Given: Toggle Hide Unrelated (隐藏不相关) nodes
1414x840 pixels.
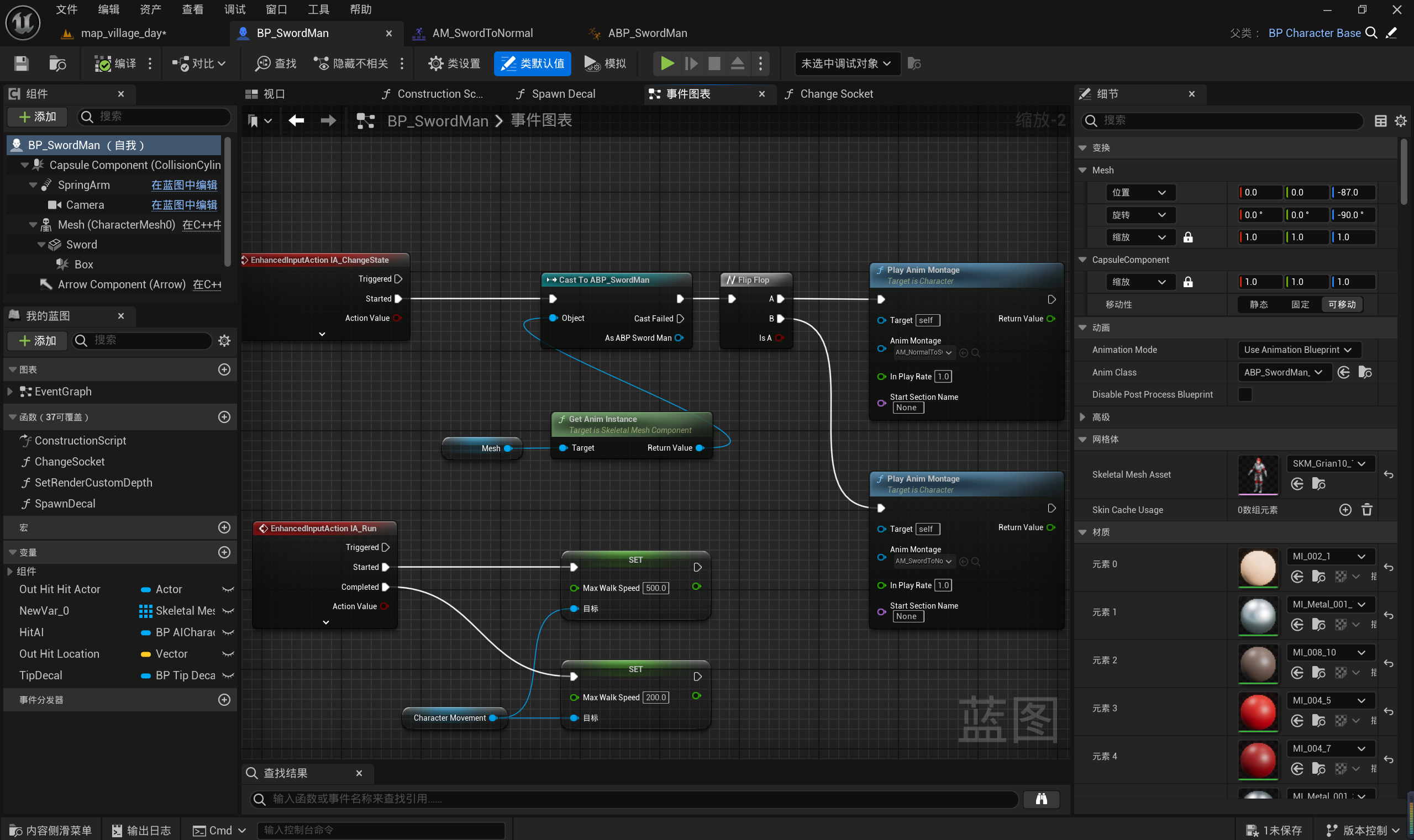Looking at the screenshot, I should coord(351,64).
